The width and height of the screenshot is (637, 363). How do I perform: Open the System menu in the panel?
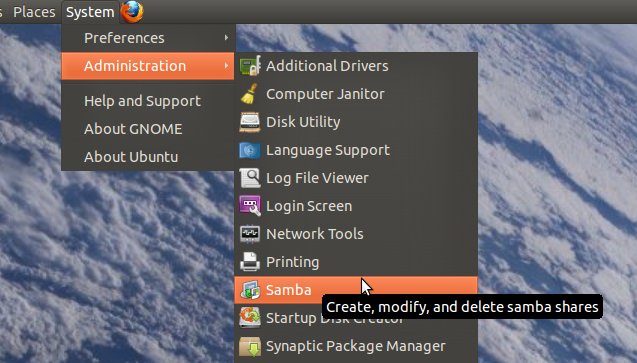(x=90, y=12)
